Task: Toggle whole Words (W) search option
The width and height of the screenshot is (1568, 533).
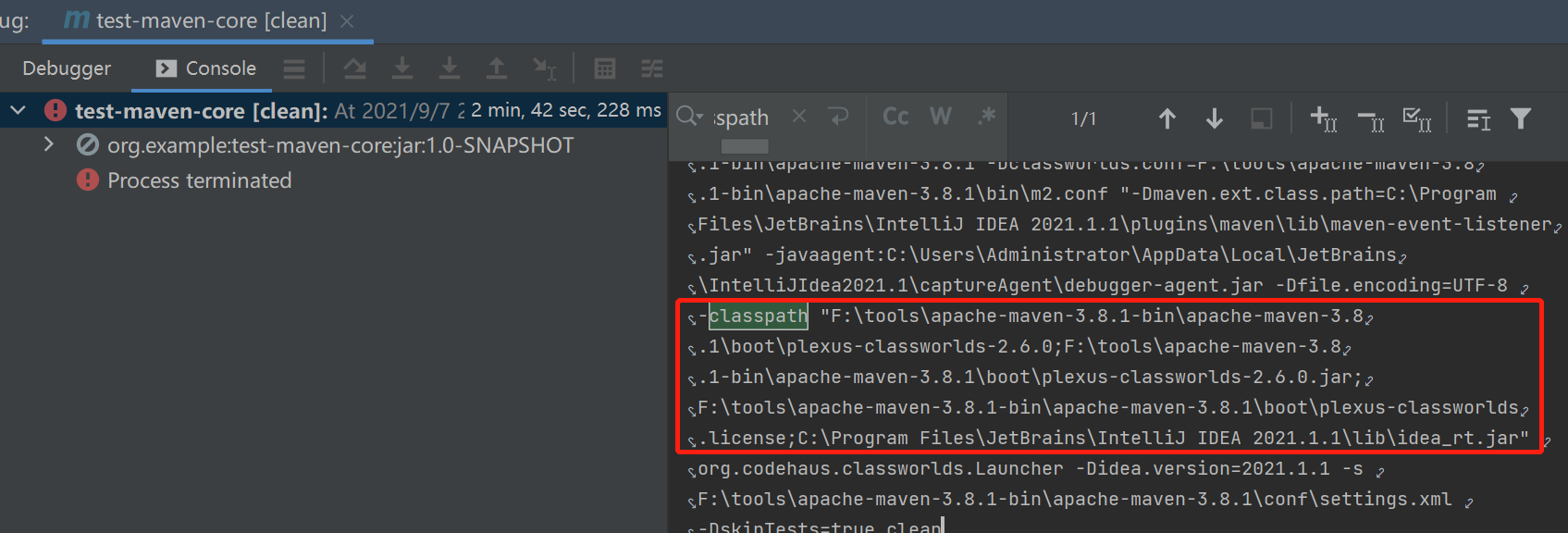Action: 941,117
